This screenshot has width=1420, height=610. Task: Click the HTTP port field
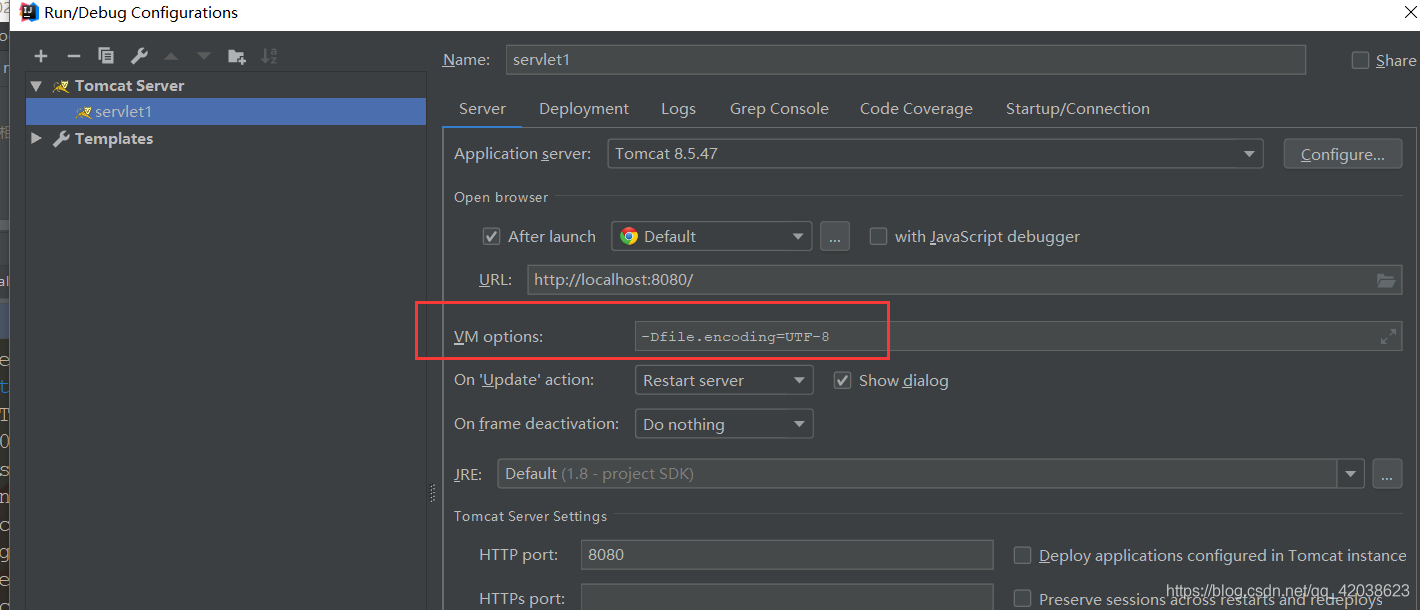[x=787, y=555]
